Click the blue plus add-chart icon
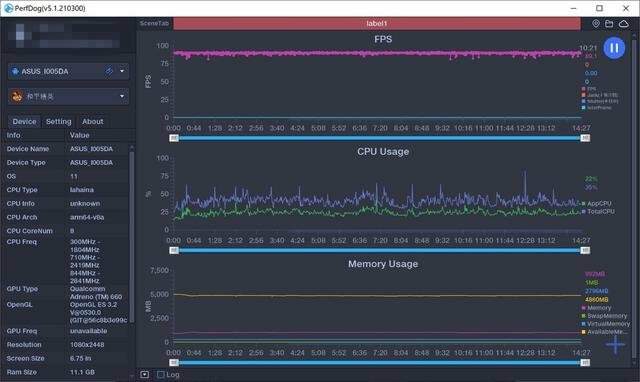The image size is (640, 382). tap(615, 345)
